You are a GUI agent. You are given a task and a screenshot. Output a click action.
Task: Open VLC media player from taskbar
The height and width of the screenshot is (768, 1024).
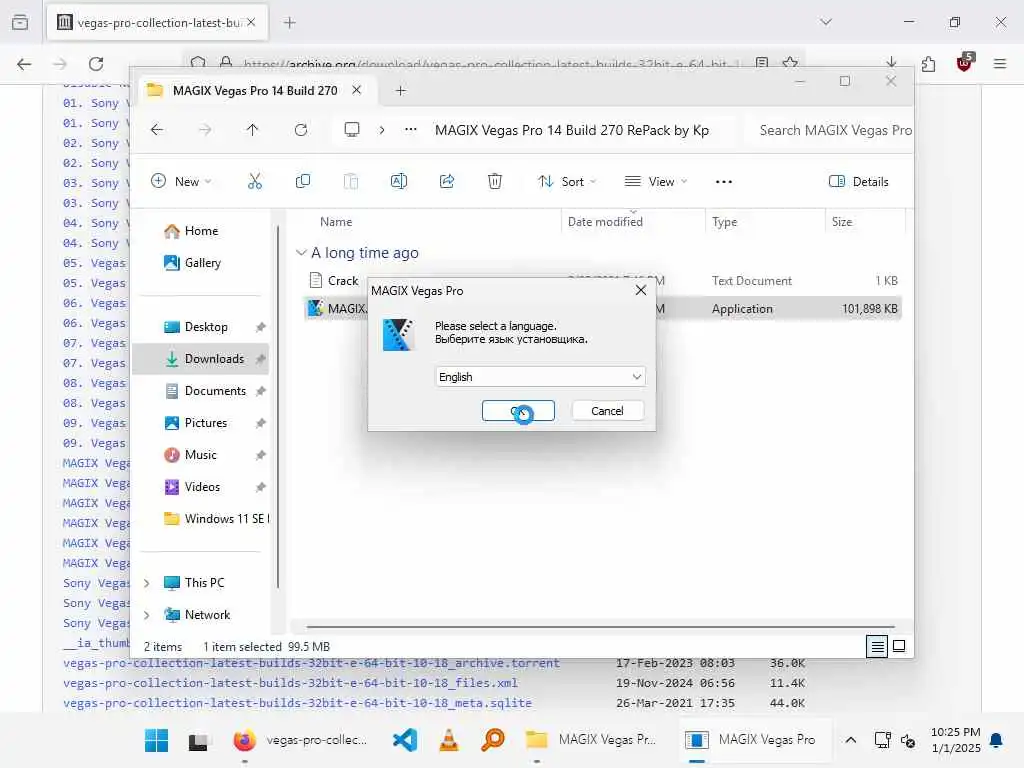pos(449,740)
